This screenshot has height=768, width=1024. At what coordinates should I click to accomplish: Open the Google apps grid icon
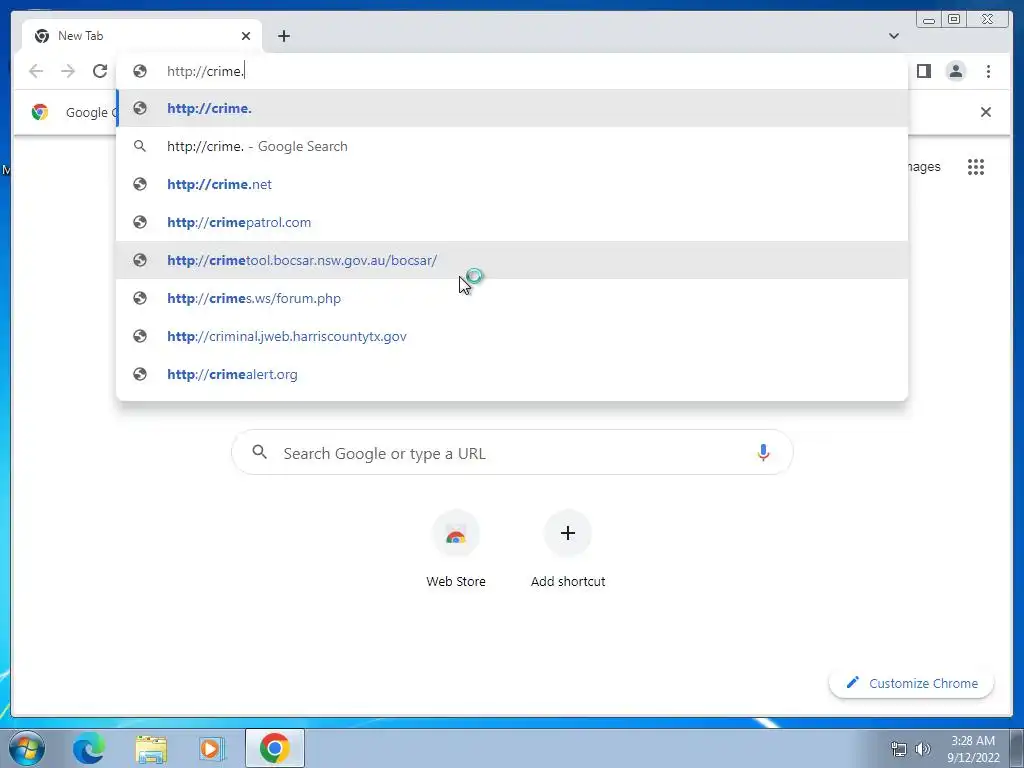(976, 167)
